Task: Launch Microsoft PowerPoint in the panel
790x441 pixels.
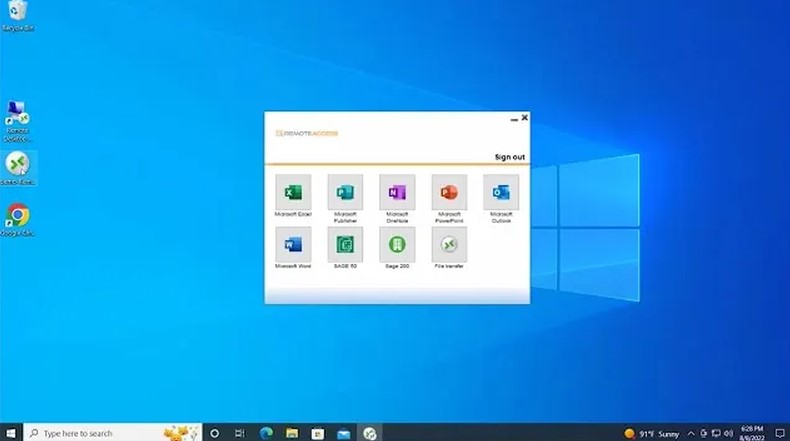Action: 449,192
